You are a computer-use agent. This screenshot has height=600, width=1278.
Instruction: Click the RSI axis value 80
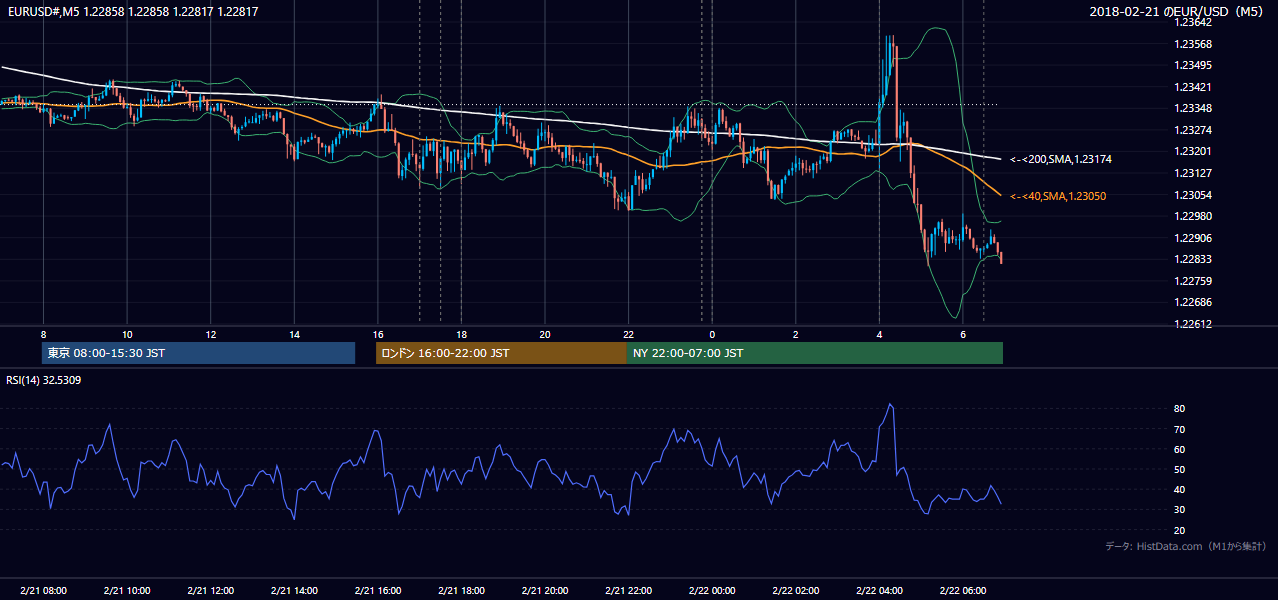pos(1179,409)
